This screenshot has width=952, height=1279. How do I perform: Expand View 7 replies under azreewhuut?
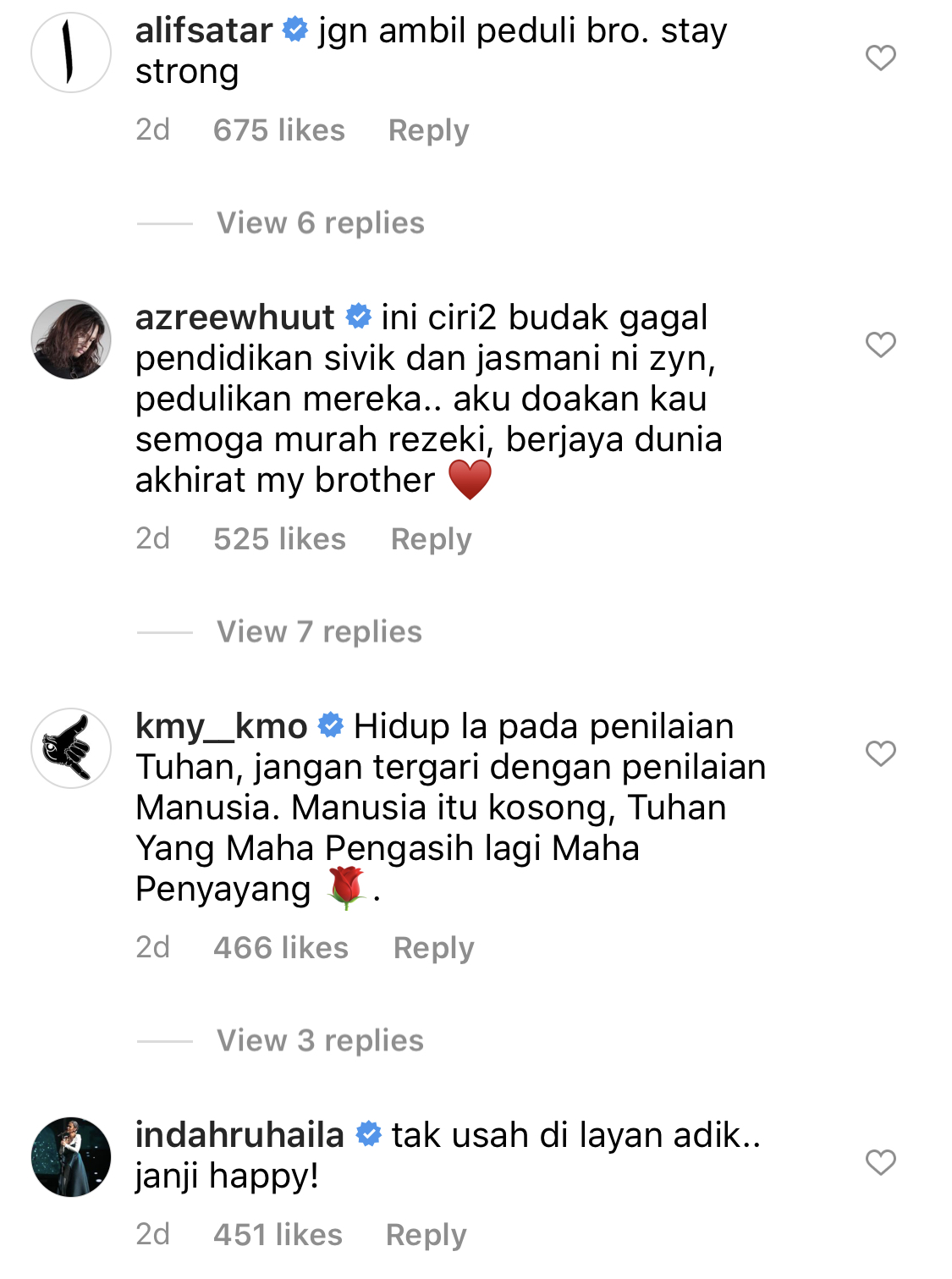(x=319, y=632)
